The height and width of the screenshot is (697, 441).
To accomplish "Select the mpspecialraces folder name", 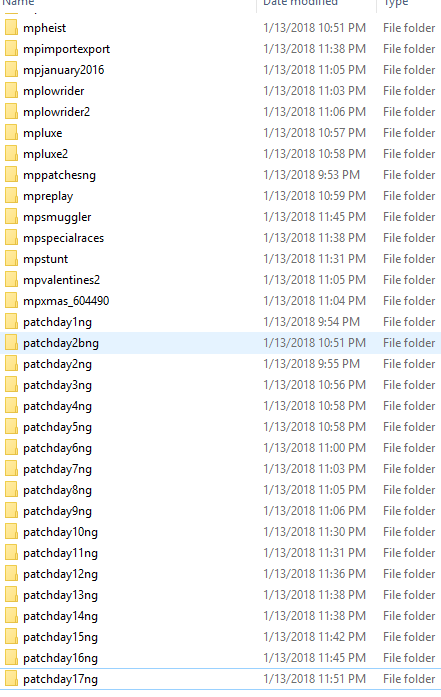I will point(64,238).
